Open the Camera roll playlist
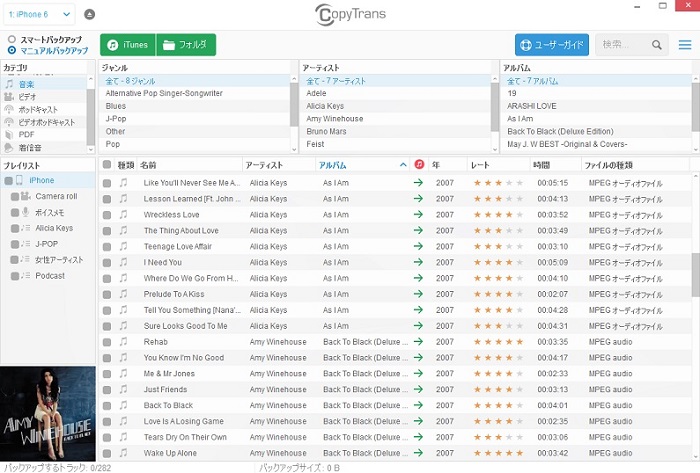 coord(56,196)
